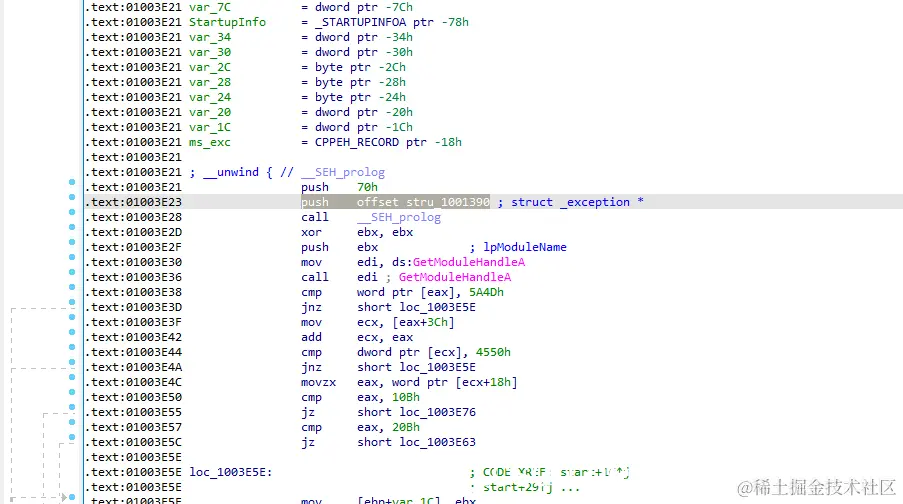Click GetModuleHandleA in the mov edi line
This screenshot has height=504, width=903.
coord(469,262)
